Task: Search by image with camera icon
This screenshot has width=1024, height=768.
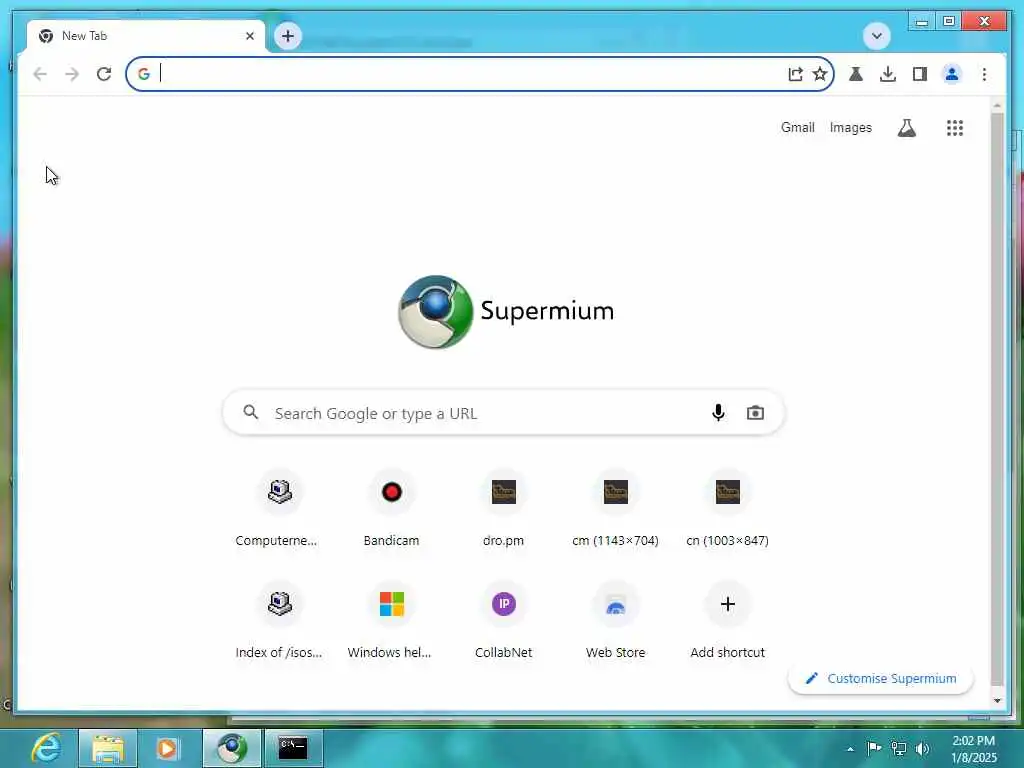Action: coord(755,413)
